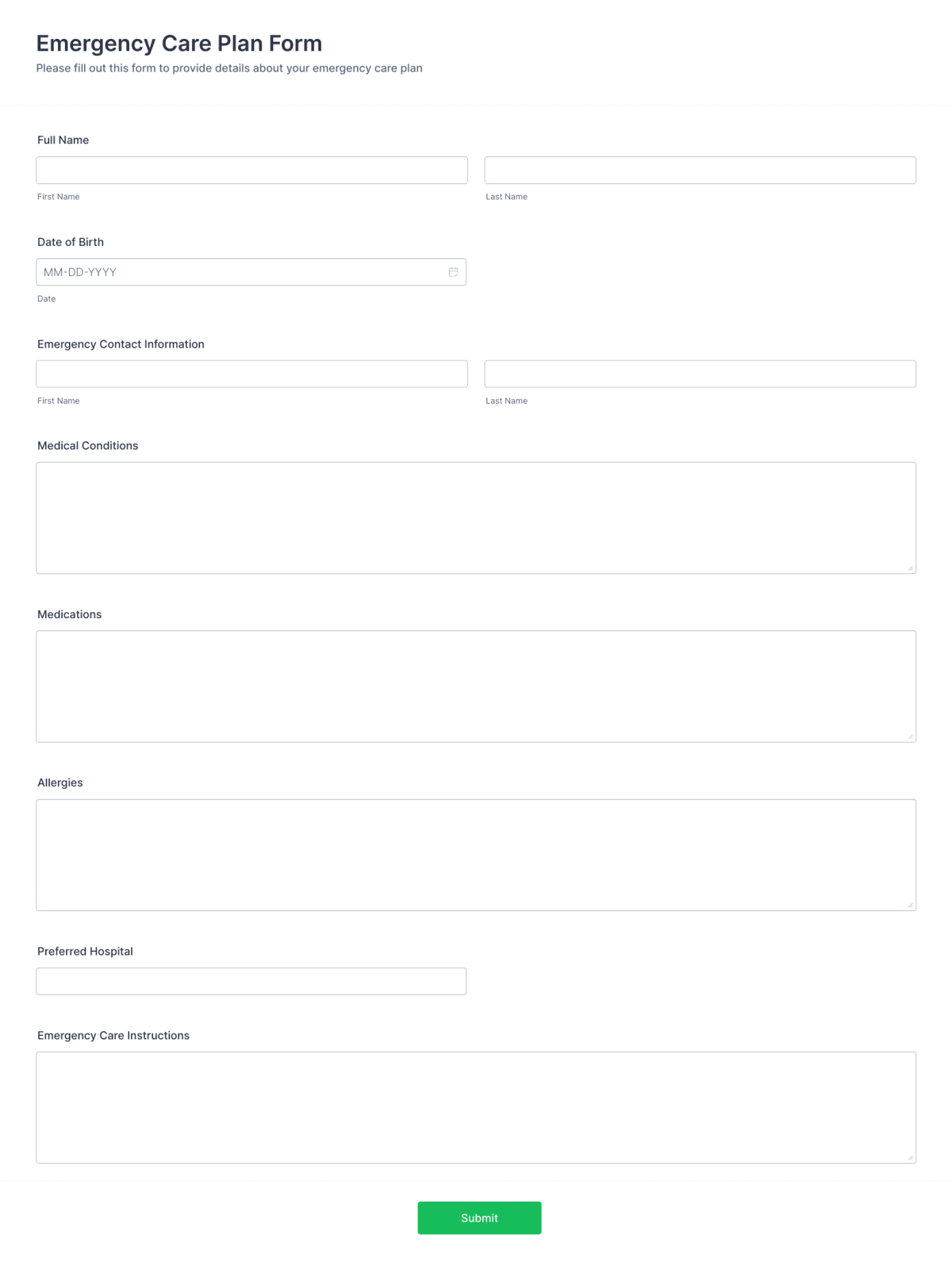Click the Emergency Care Plan Form title
The image size is (952, 1262).
(178, 43)
